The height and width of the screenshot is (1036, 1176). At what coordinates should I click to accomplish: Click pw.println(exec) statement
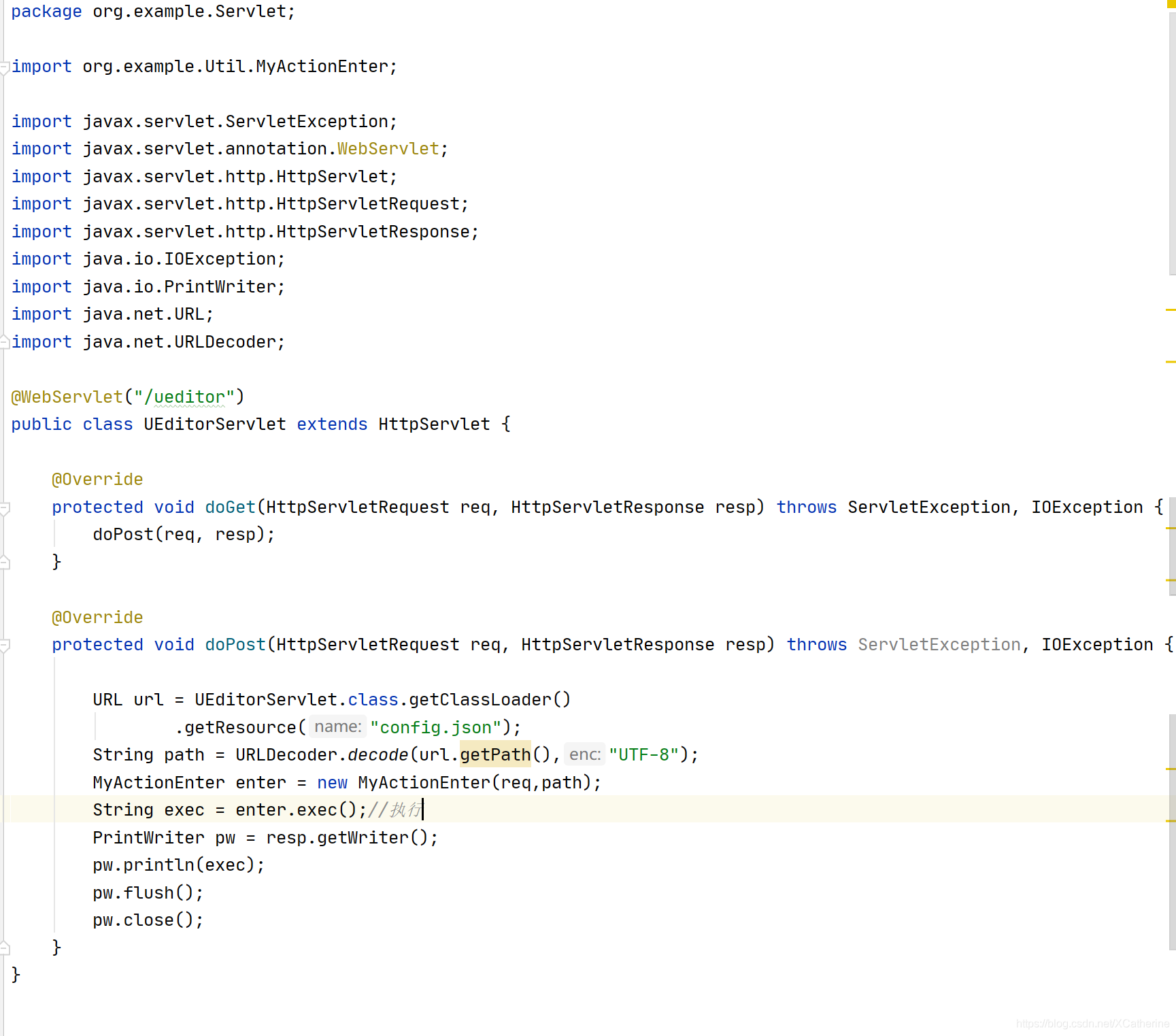179,865
